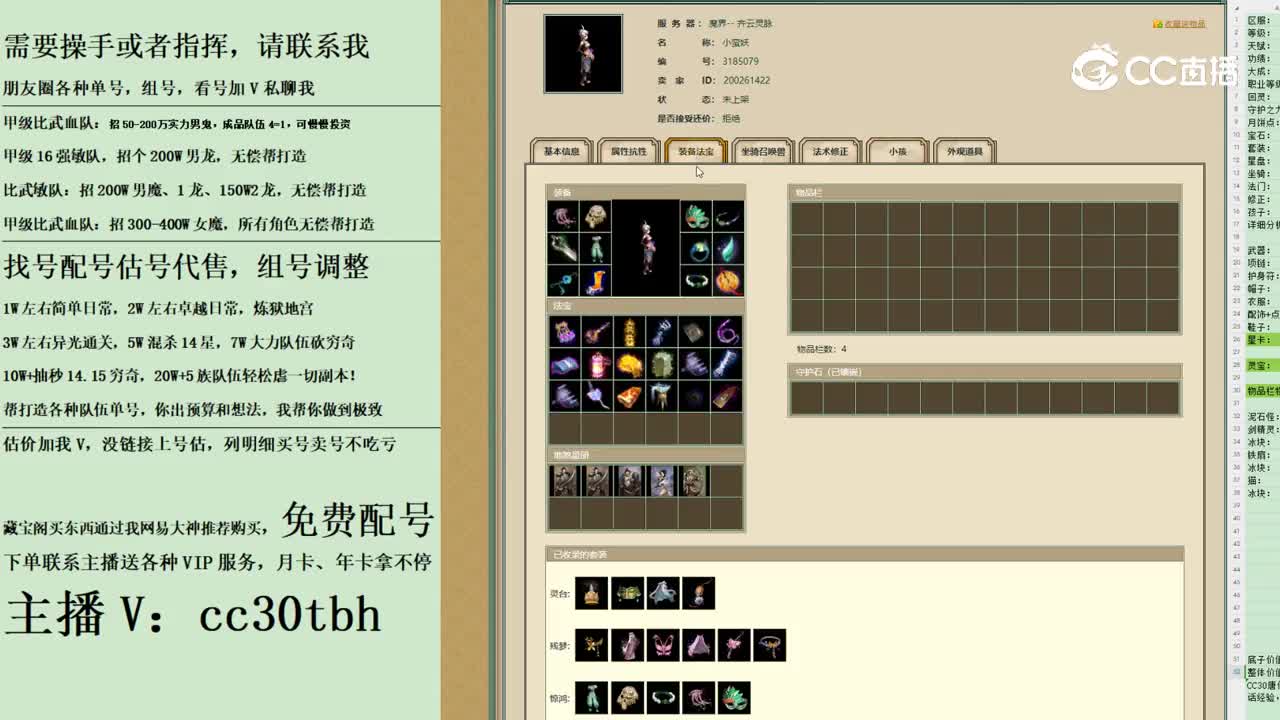Click the 残梦 pink skirt item
The image size is (1280, 720).
698,645
